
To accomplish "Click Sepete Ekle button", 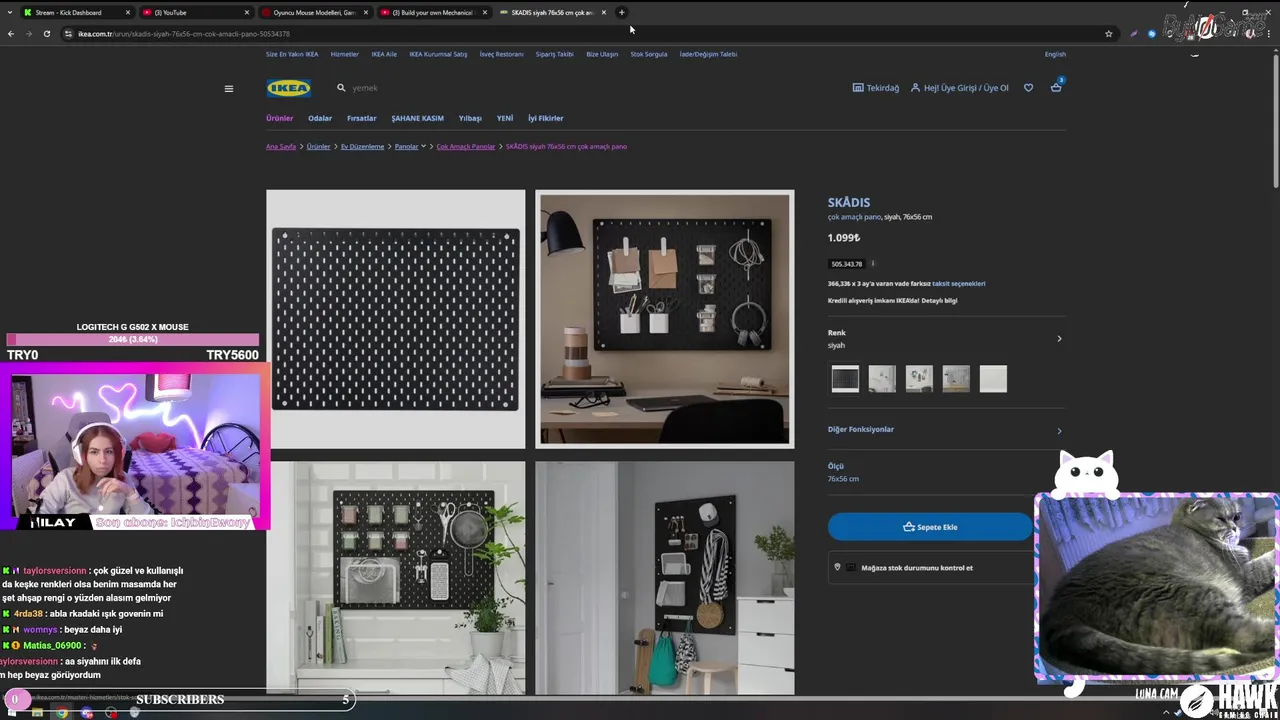I will [x=930, y=527].
